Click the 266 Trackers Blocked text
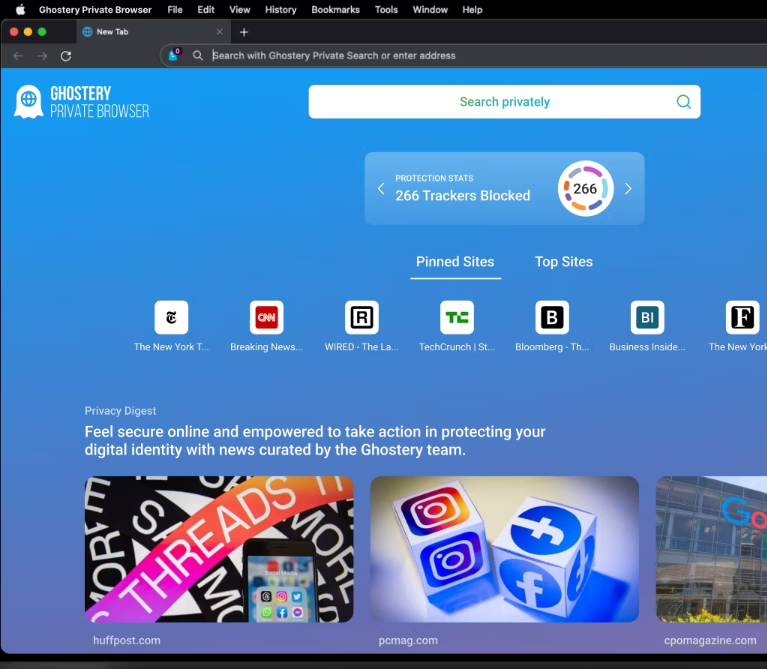The image size is (767, 669). coord(463,196)
